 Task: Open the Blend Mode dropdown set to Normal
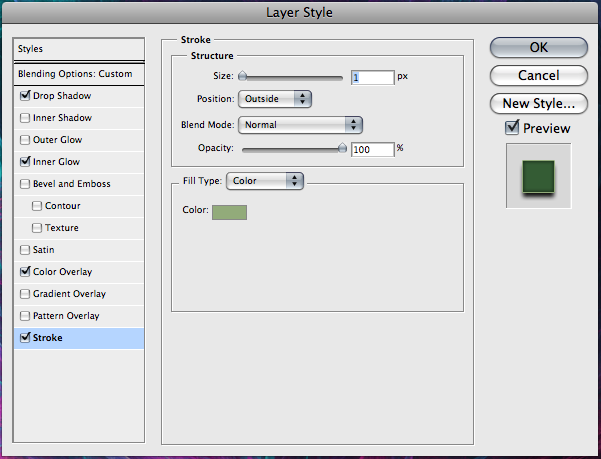click(300, 125)
